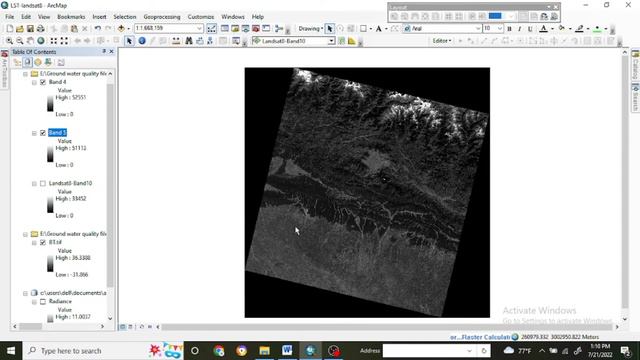Click the Print icon in the Standard toolbar
Viewport: 640px width, 360px height.
coord(41,29)
